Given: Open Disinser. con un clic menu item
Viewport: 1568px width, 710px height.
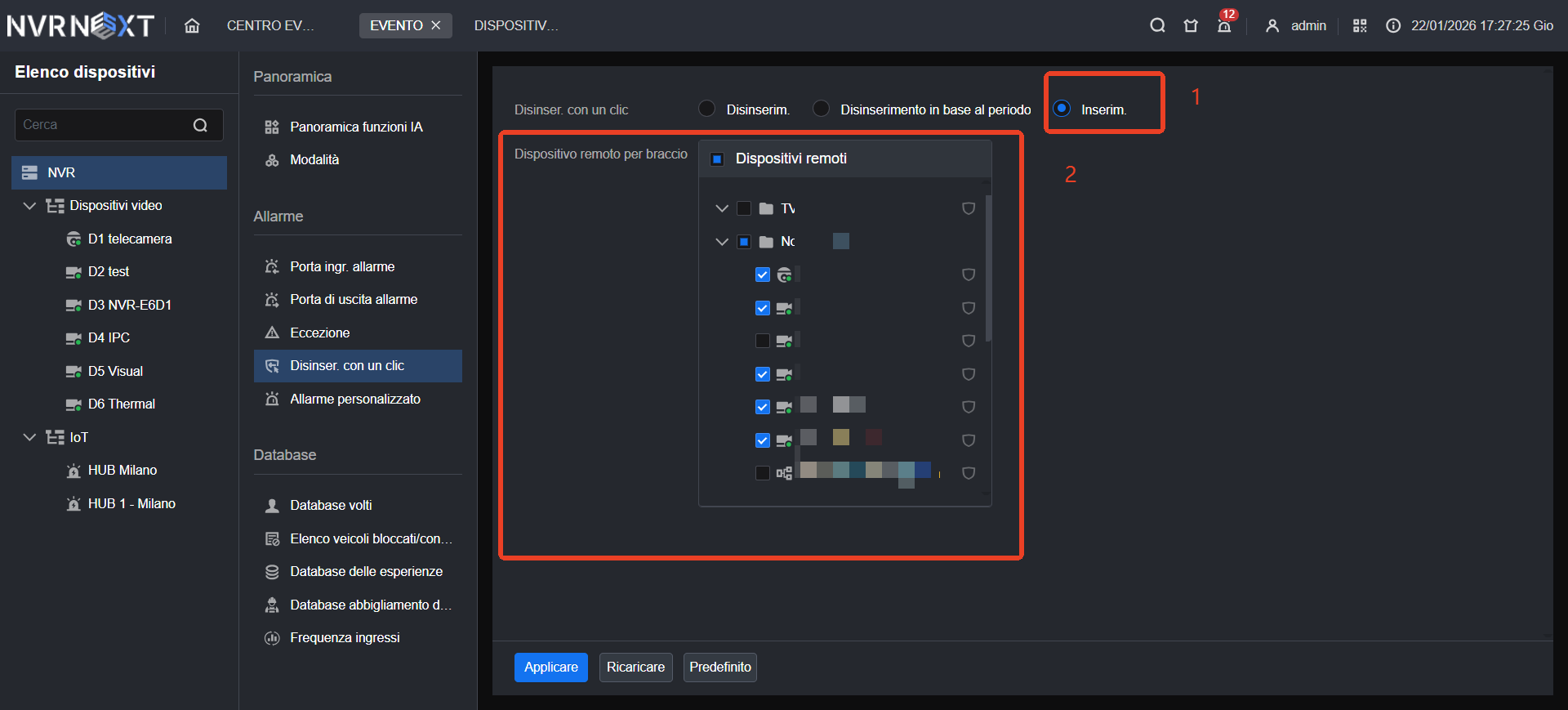Looking at the screenshot, I should tap(358, 365).
